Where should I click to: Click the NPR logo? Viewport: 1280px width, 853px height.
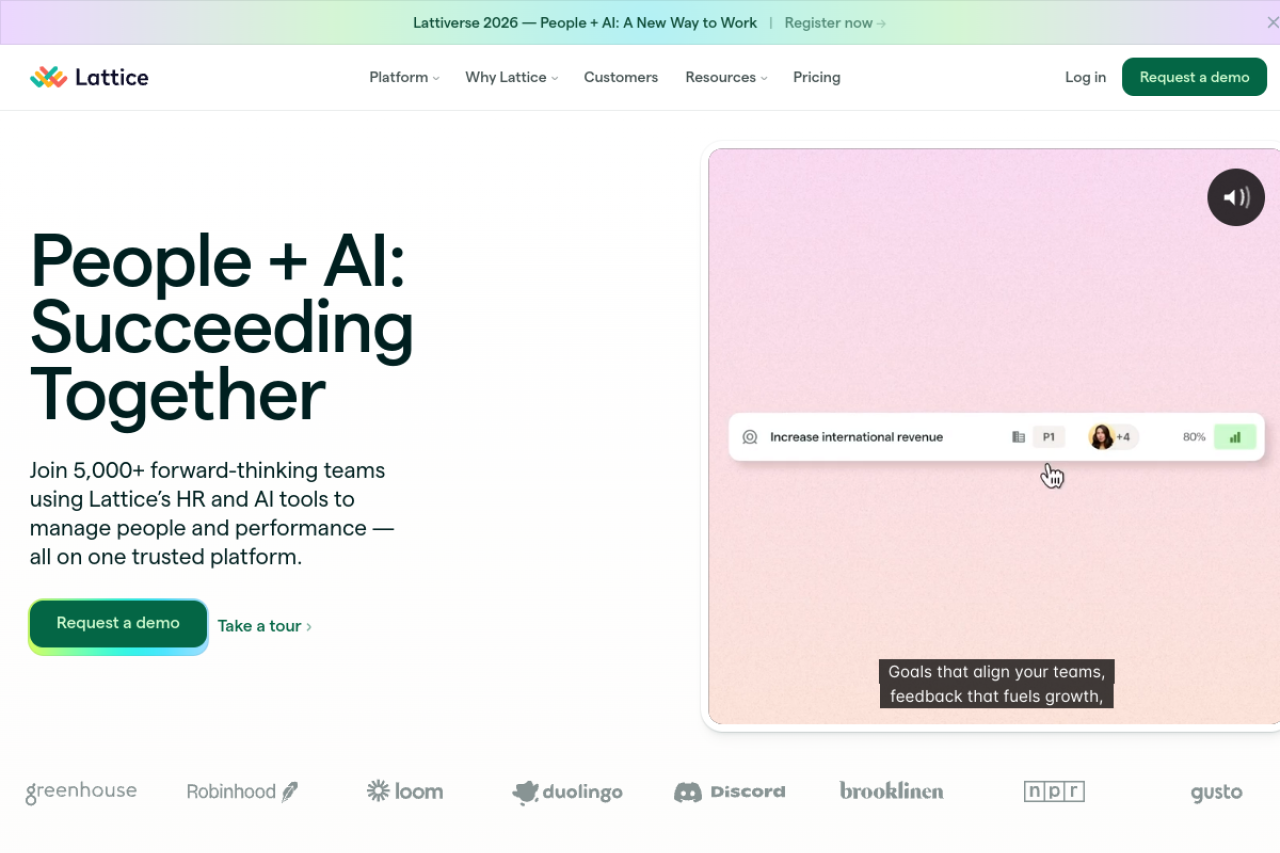point(1054,792)
